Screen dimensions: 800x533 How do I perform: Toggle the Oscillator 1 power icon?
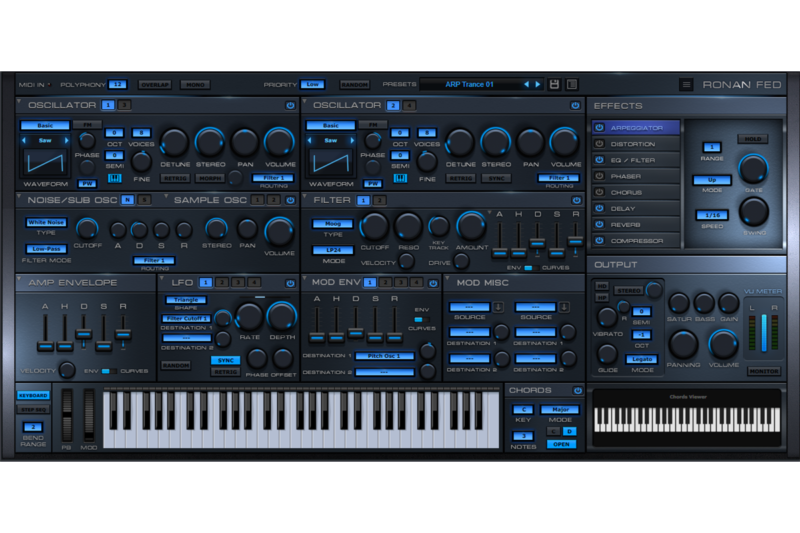pos(290,104)
